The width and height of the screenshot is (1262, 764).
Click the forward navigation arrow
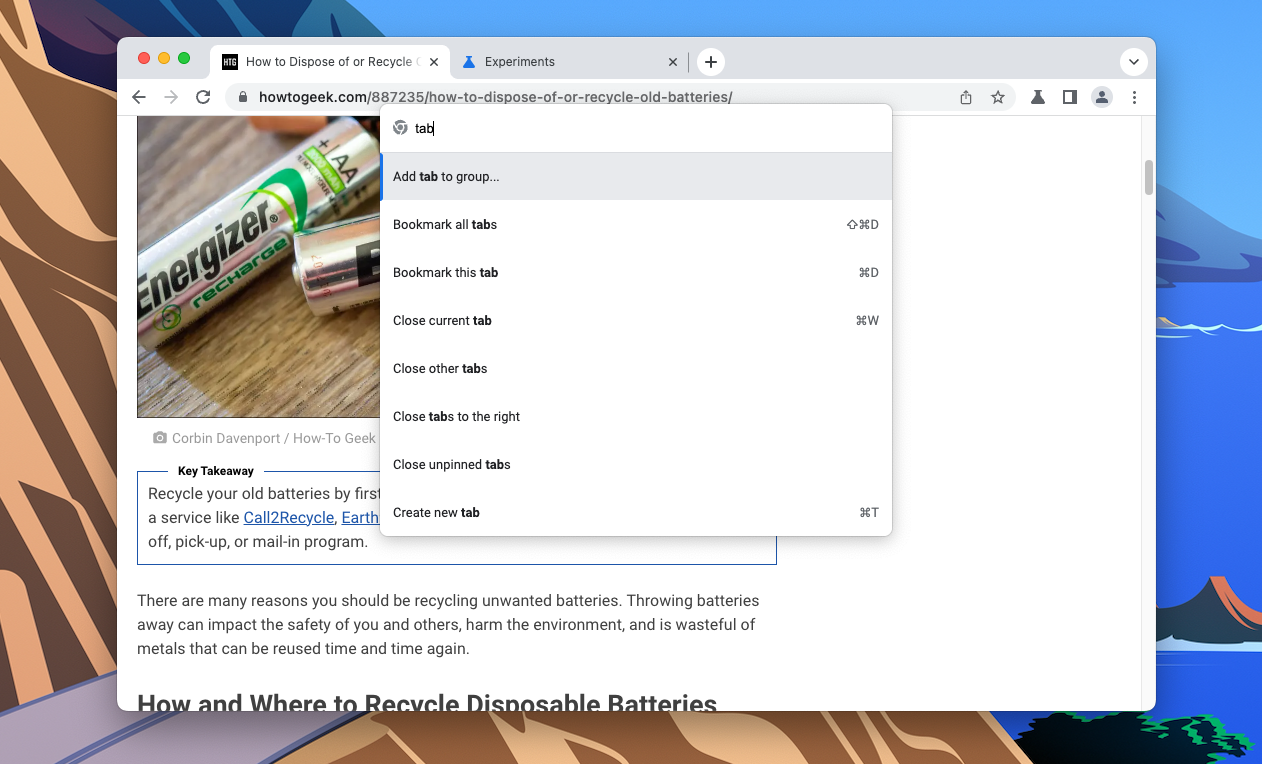170,96
